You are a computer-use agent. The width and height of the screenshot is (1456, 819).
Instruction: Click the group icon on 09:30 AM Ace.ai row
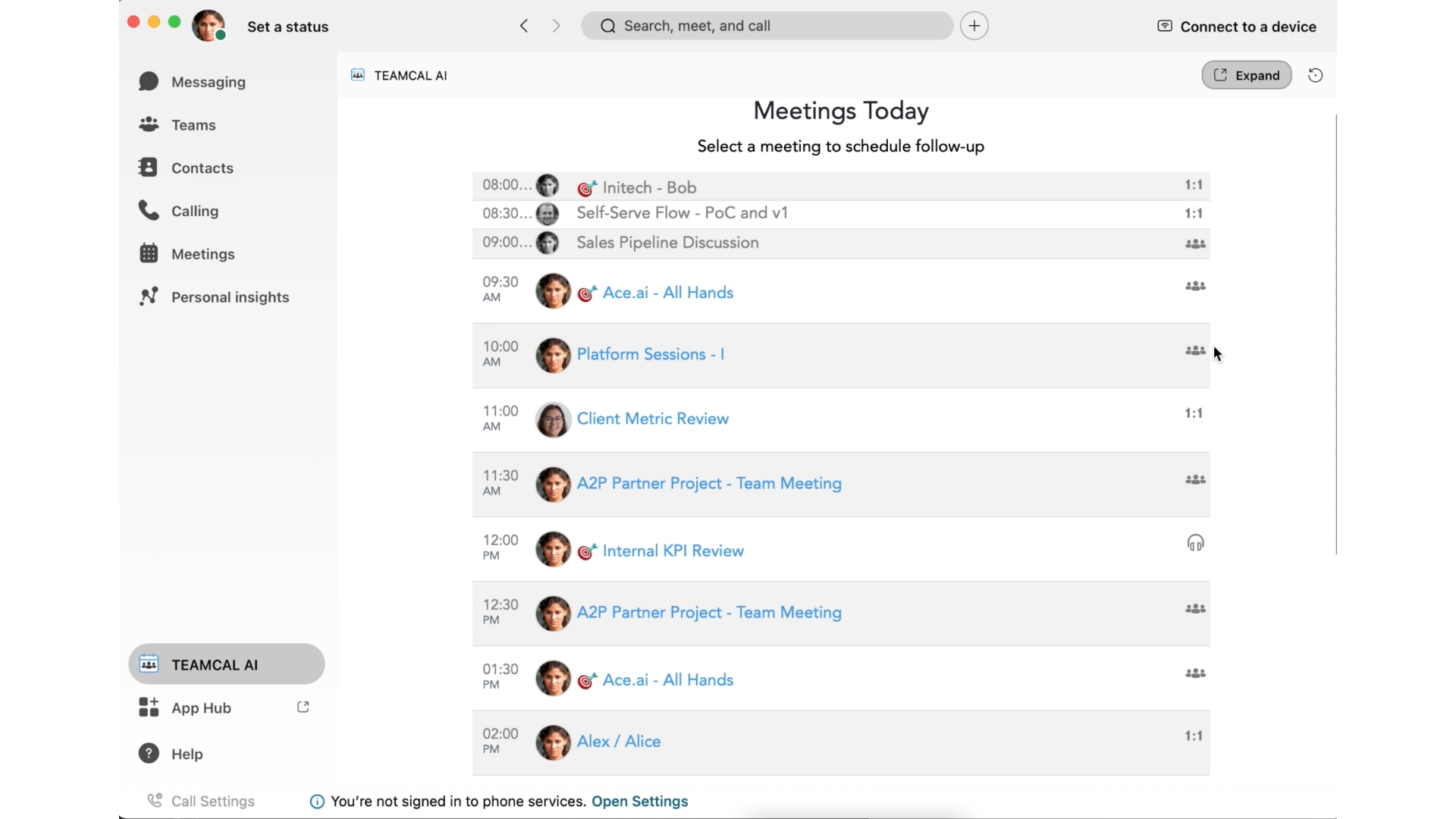tap(1195, 286)
